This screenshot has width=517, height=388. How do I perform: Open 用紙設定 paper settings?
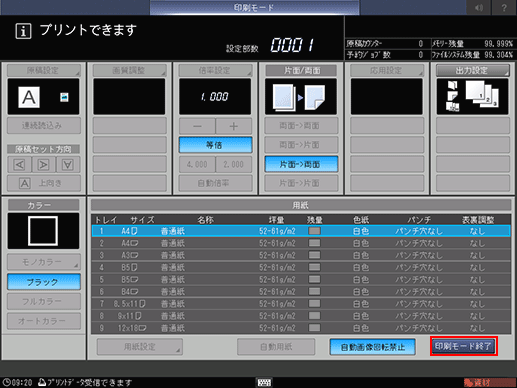(x=140, y=347)
